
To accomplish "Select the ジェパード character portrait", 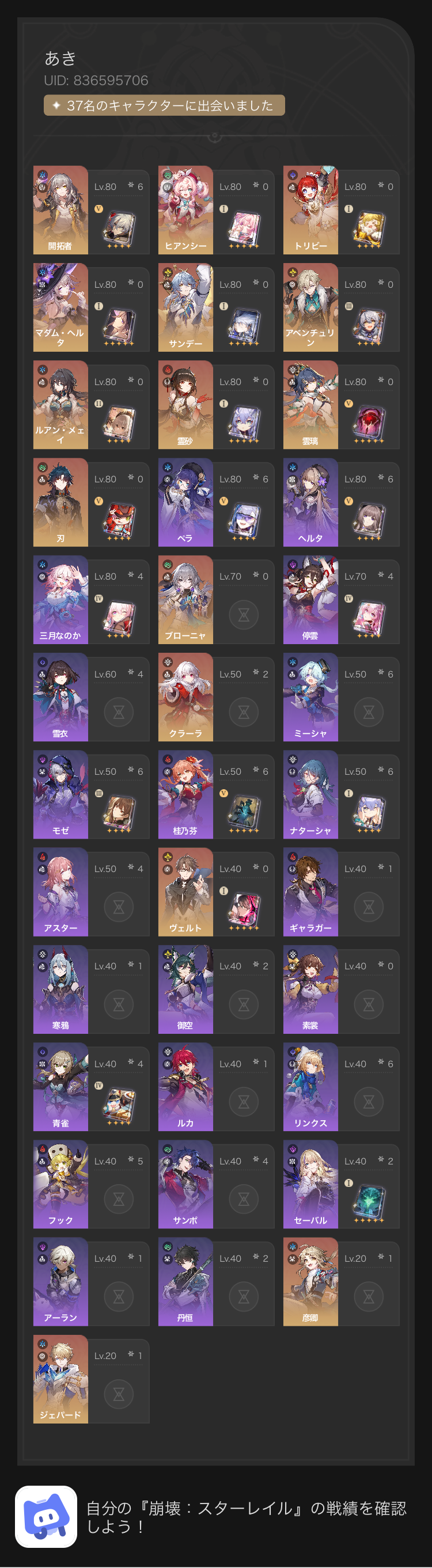I will coord(60,1379).
